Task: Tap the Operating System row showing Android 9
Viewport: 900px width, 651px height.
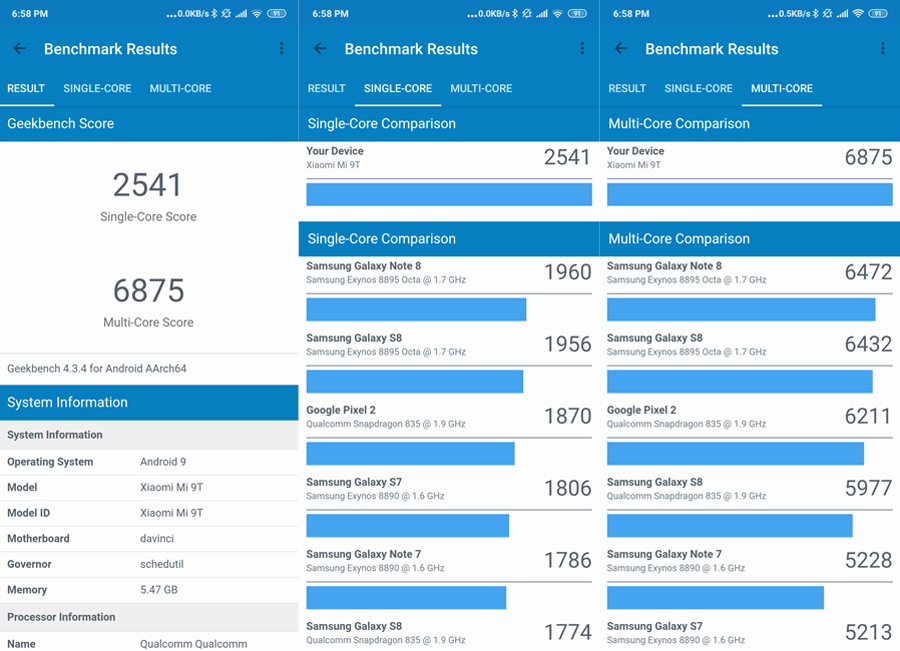Action: [149, 462]
